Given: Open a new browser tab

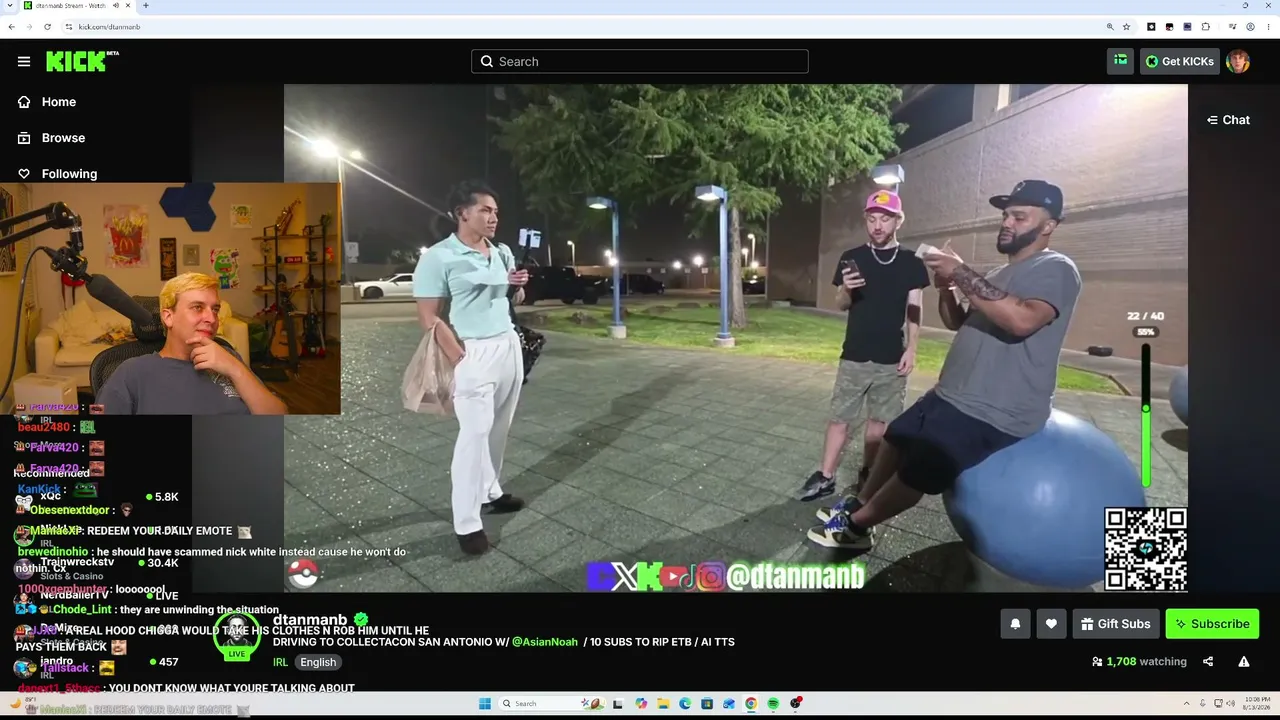Looking at the screenshot, I should tap(146, 6).
